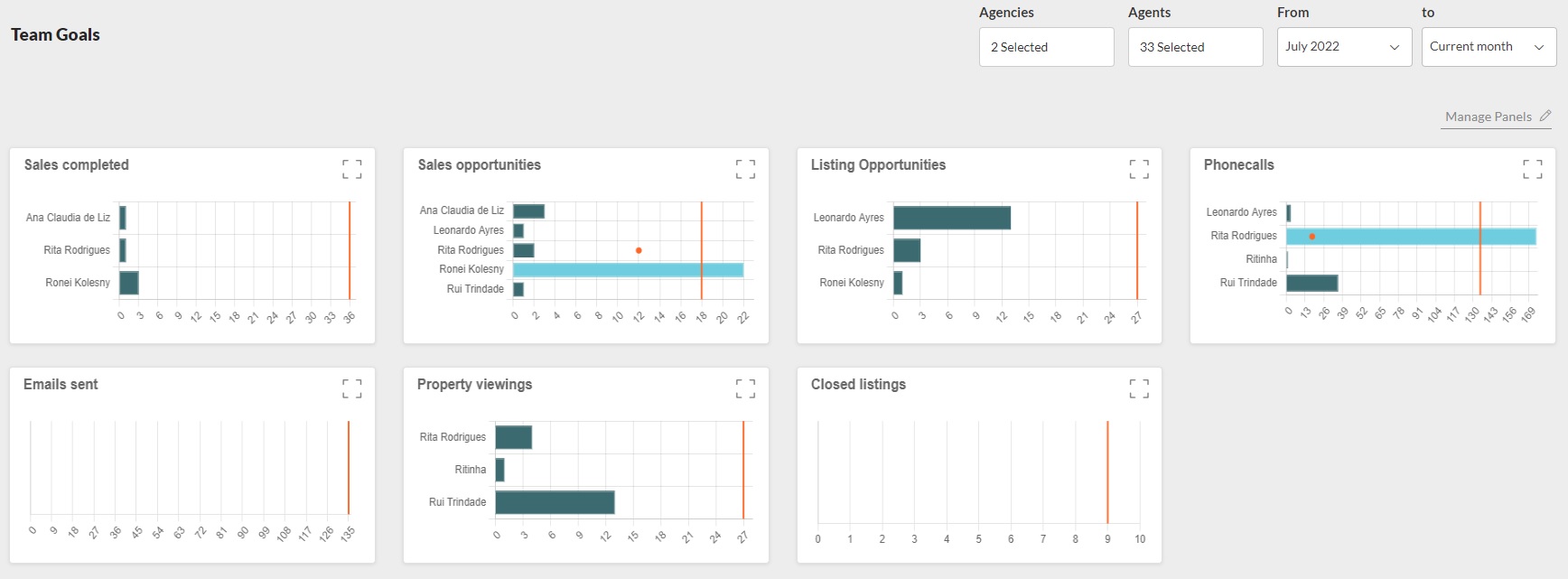
Task: Expand the Emails sent panel to fullscreen
Action: pyautogui.click(x=351, y=388)
